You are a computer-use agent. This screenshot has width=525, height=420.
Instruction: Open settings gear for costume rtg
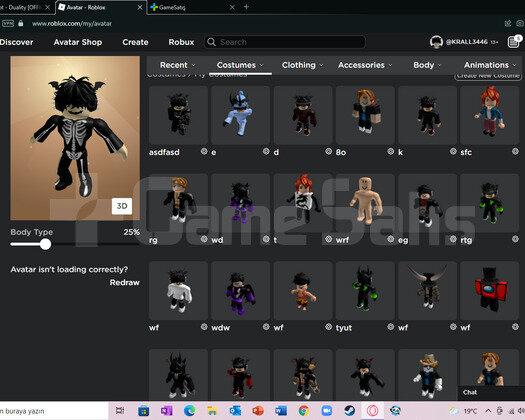pyautogui.click(x=515, y=239)
